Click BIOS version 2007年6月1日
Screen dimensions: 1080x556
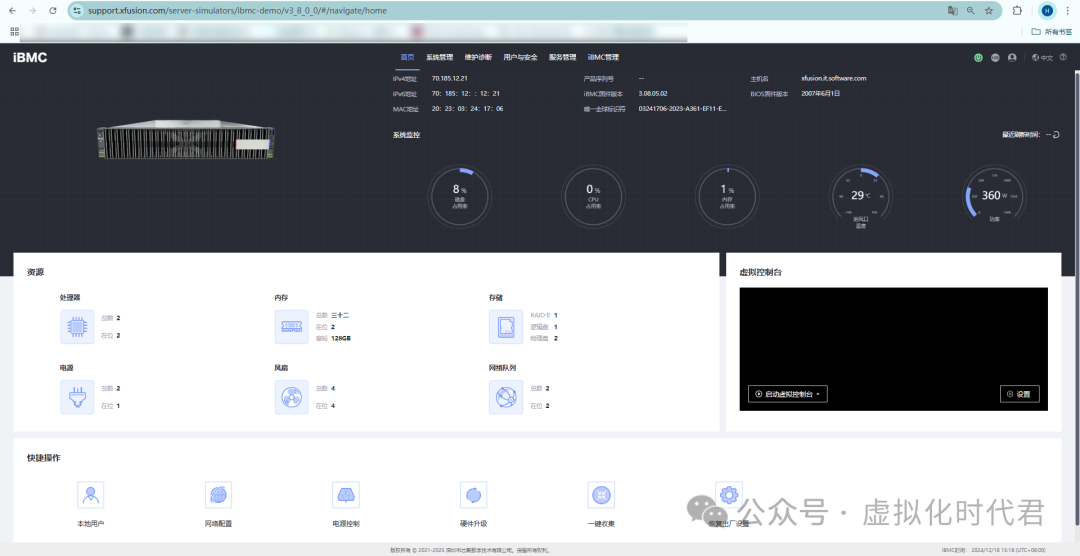pyautogui.click(x=820, y=94)
